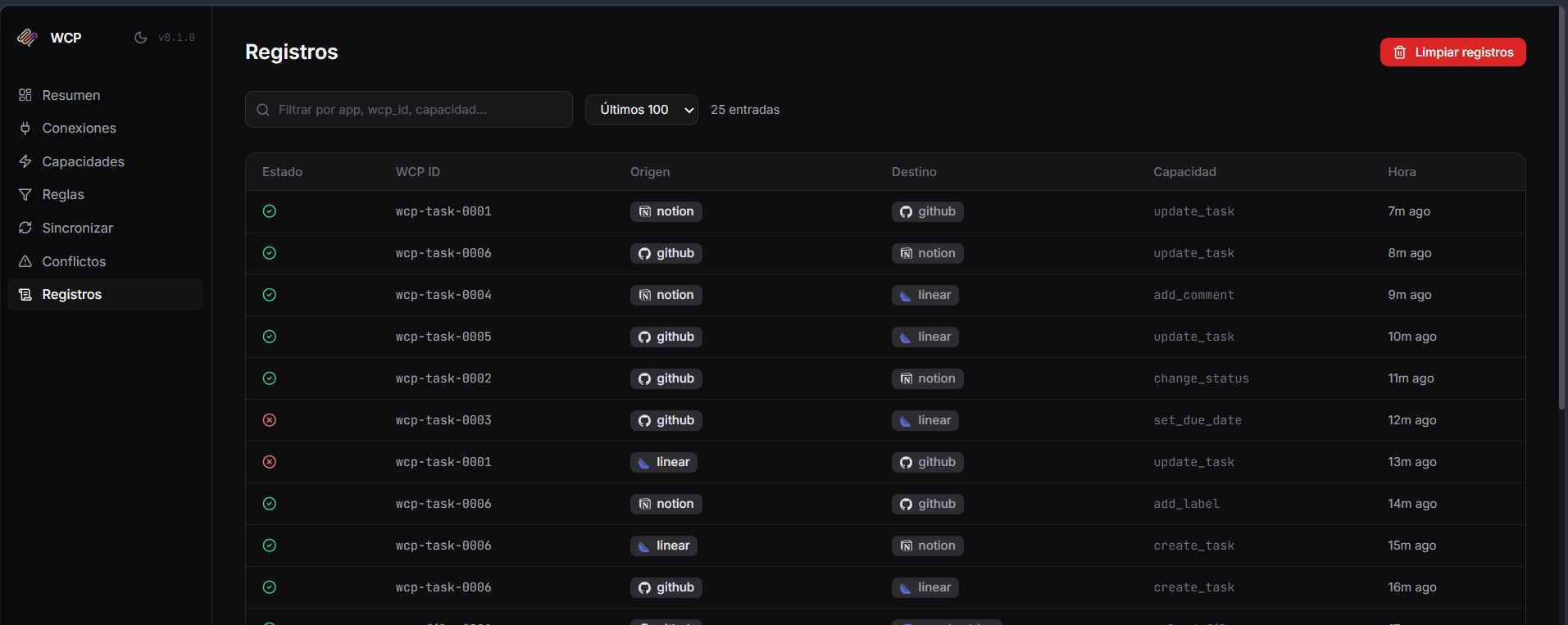The image size is (1568, 625).
Task: Click success status icon in 14m ago row
Action: tap(269, 504)
